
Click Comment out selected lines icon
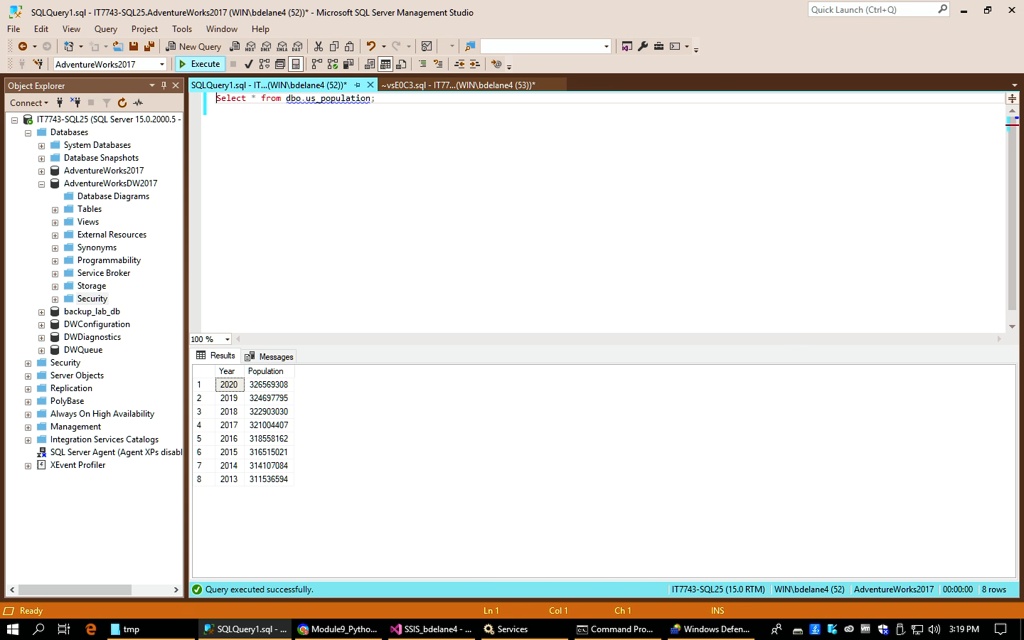pos(423,64)
